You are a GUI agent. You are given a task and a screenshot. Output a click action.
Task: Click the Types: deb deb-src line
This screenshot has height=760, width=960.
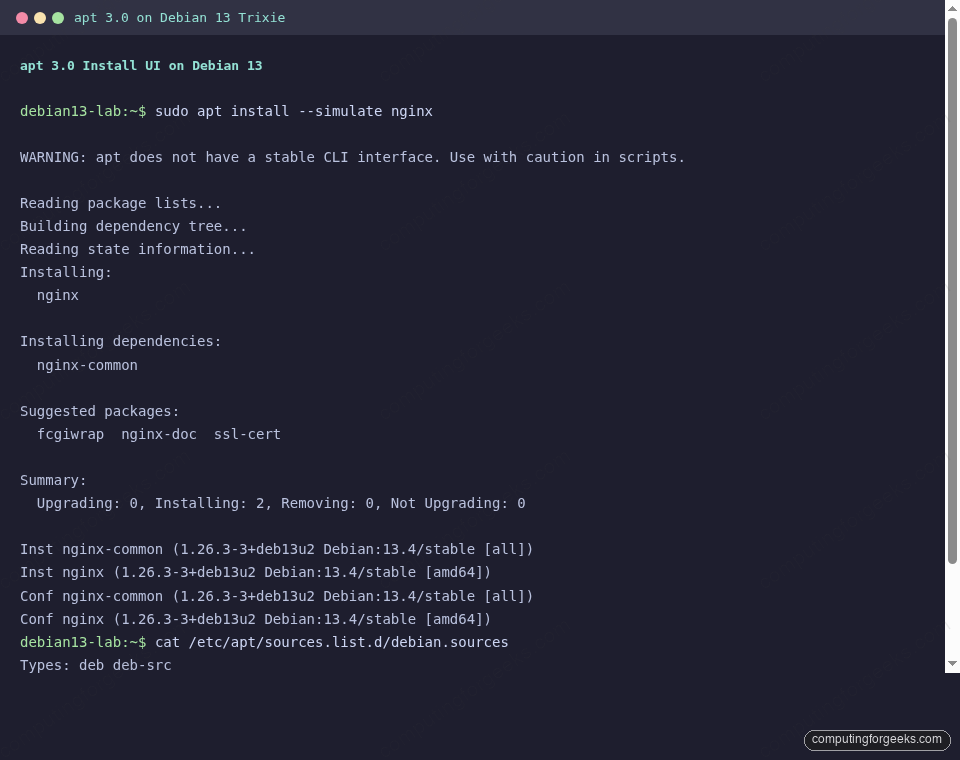95,665
